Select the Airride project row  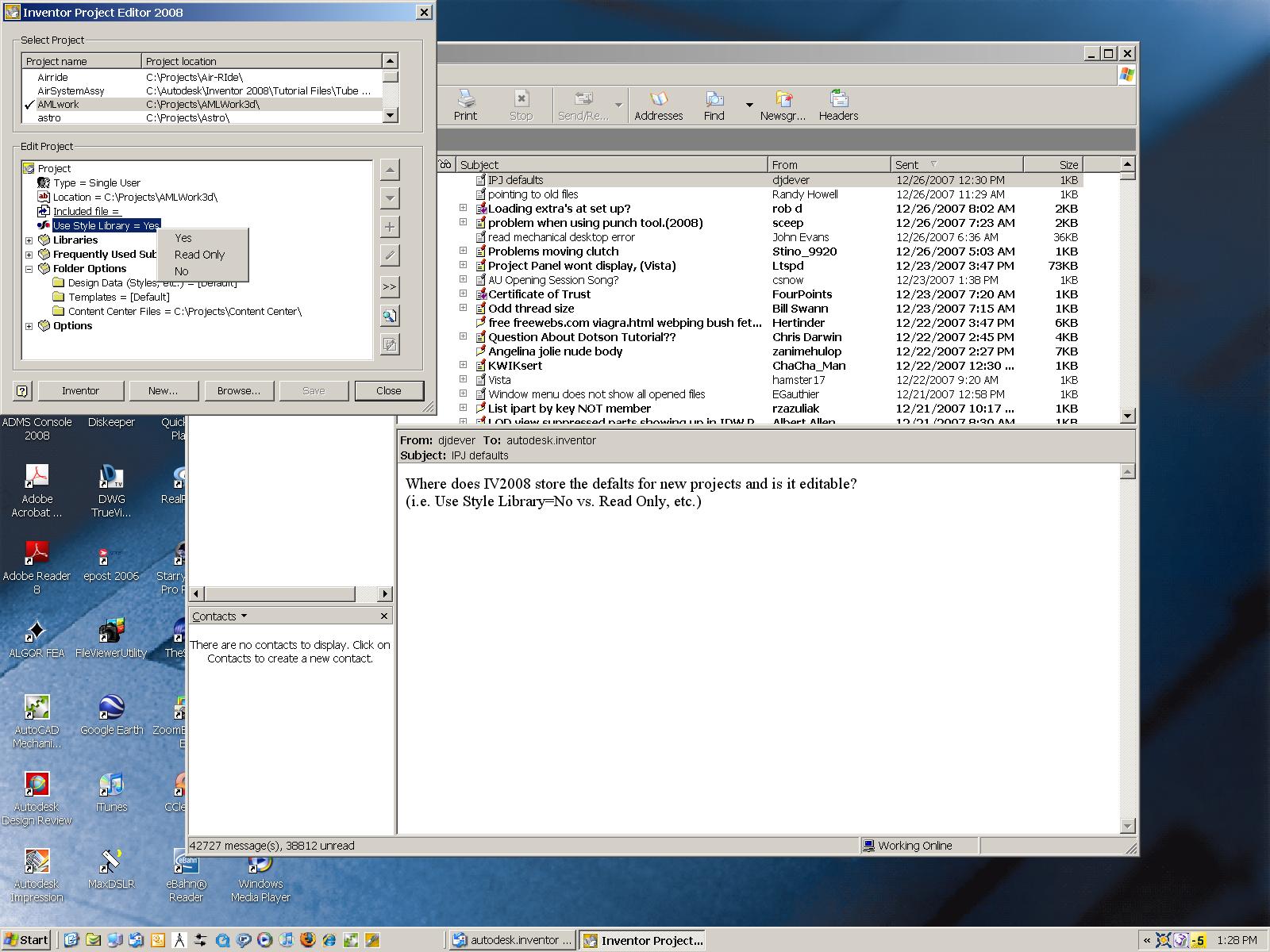coord(202,78)
